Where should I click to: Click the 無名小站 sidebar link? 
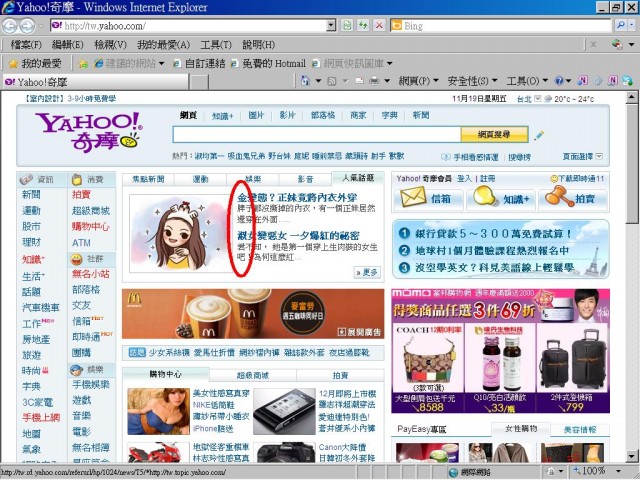click(x=91, y=274)
